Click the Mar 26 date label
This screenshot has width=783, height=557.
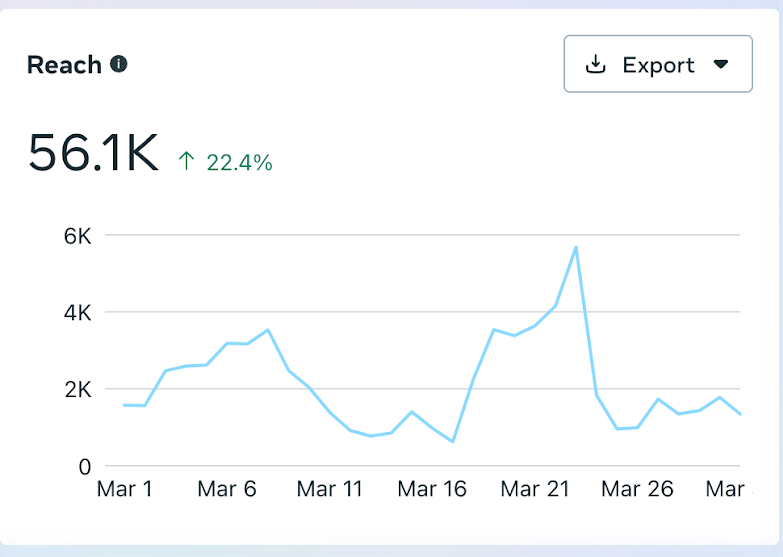[637, 489]
